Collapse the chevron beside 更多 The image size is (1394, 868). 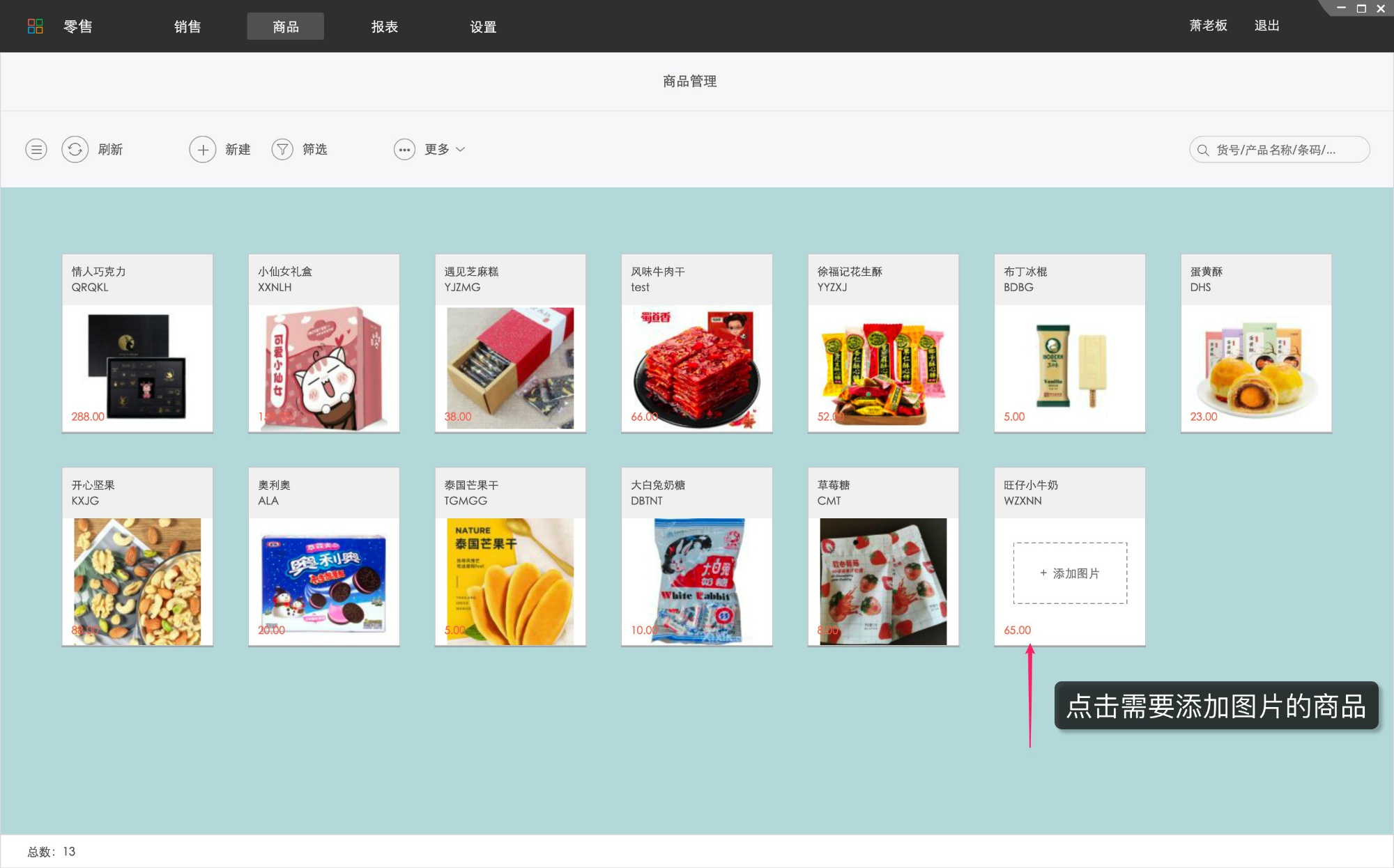coord(461,149)
